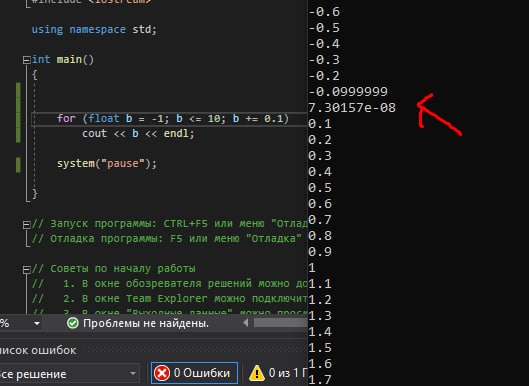Click the horizontal scrollbar left arrow
Screen dimensions: 529x386
click(x=246, y=323)
